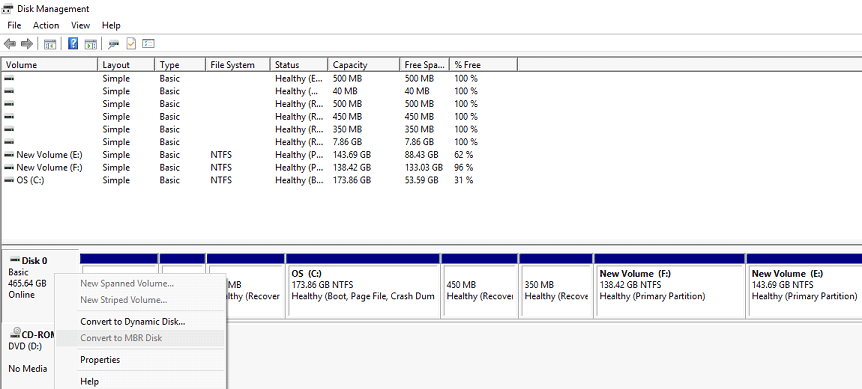Select the OS (C:) partition block on Disk 0

[363, 286]
